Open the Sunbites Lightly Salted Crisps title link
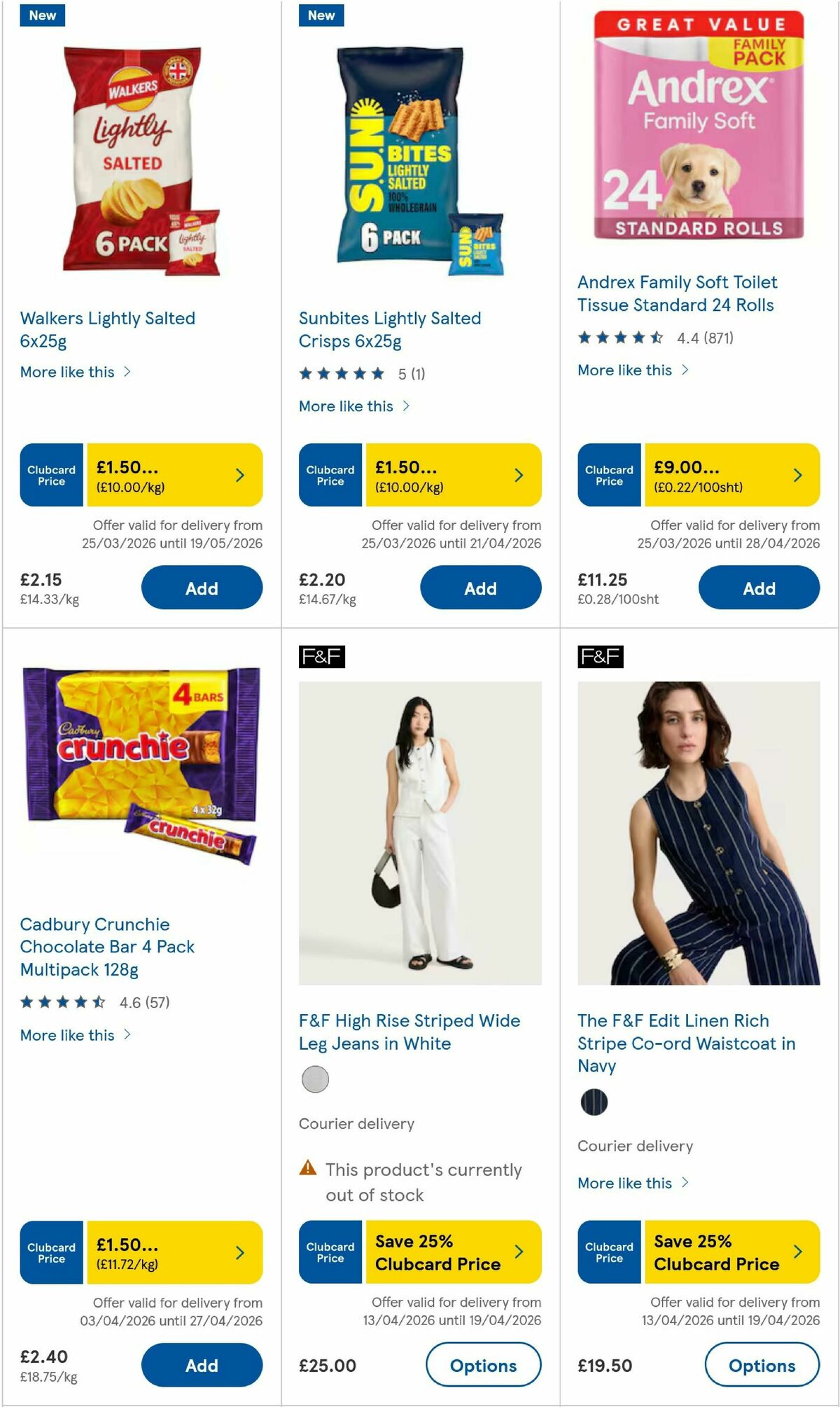The height and width of the screenshot is (1407, 840). (x=389, y=329)
